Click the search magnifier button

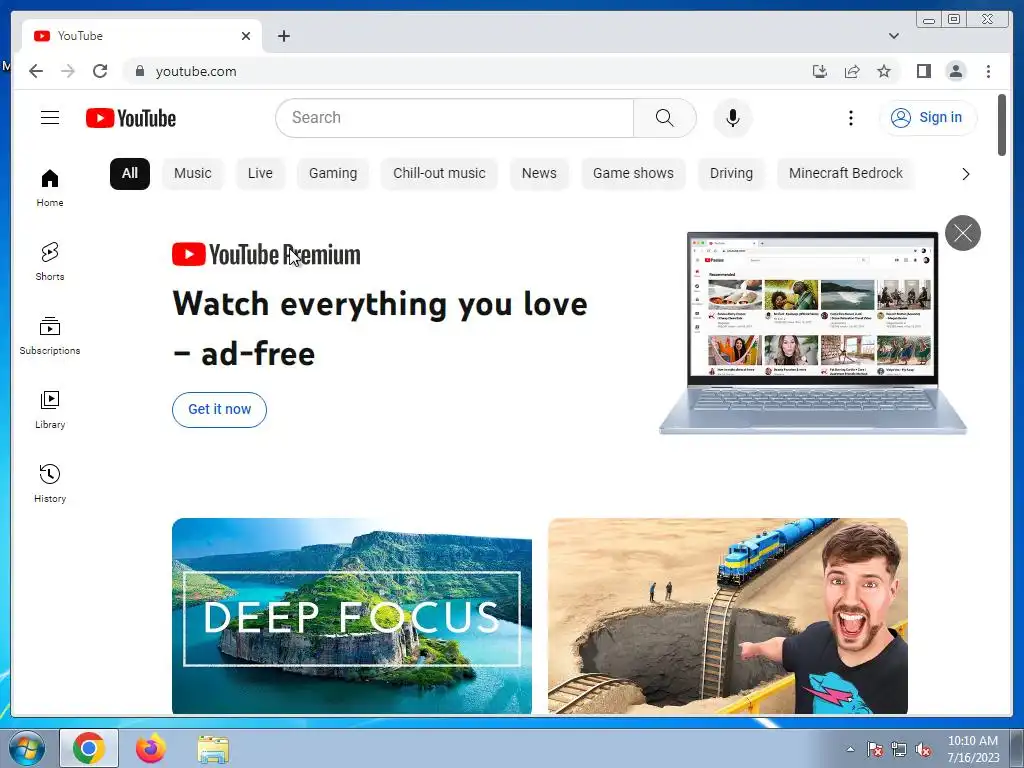click(x=664, y=118)
